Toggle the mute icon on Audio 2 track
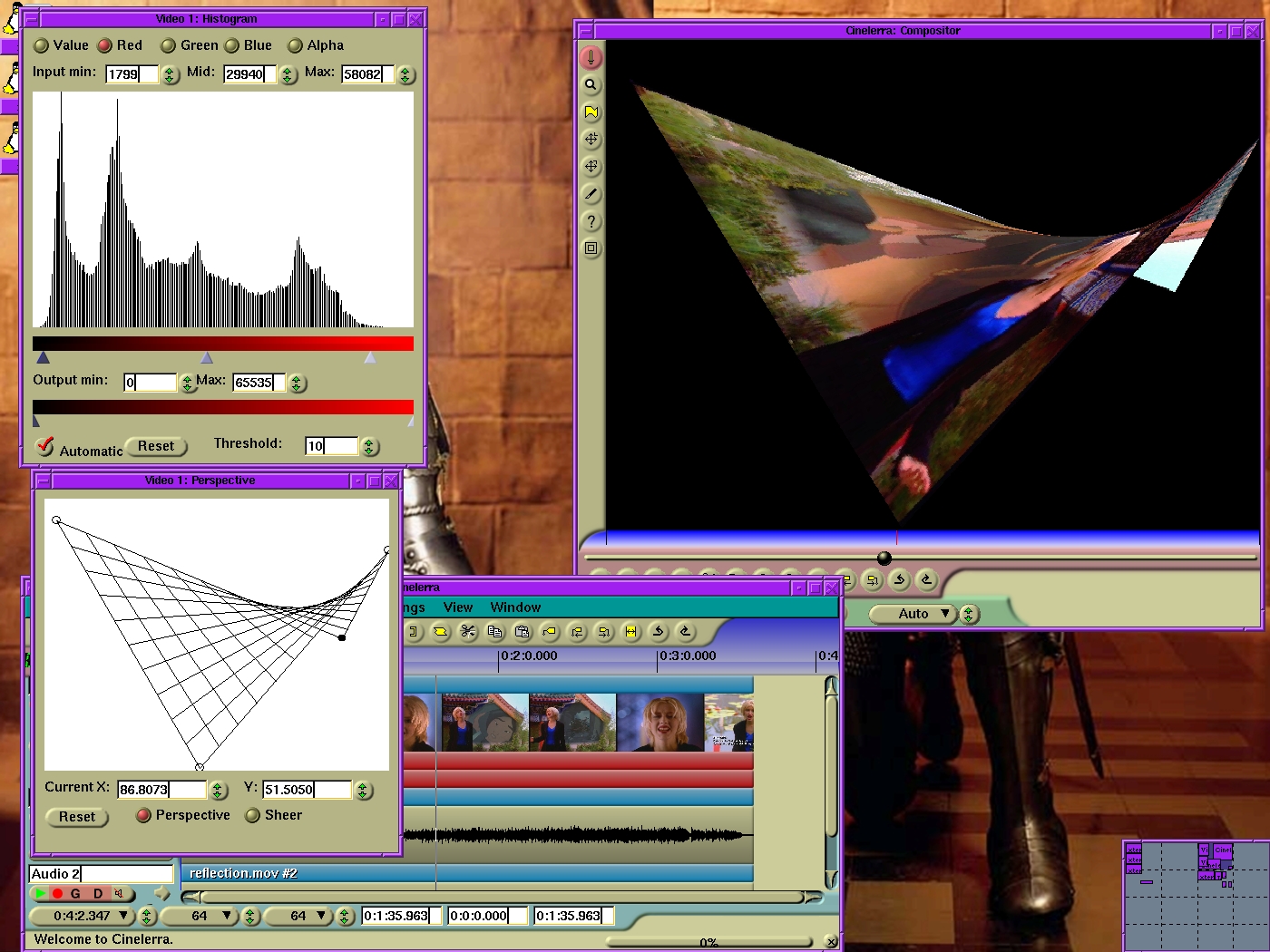The width and height of the screenshot is (1270, 952). 119,893
